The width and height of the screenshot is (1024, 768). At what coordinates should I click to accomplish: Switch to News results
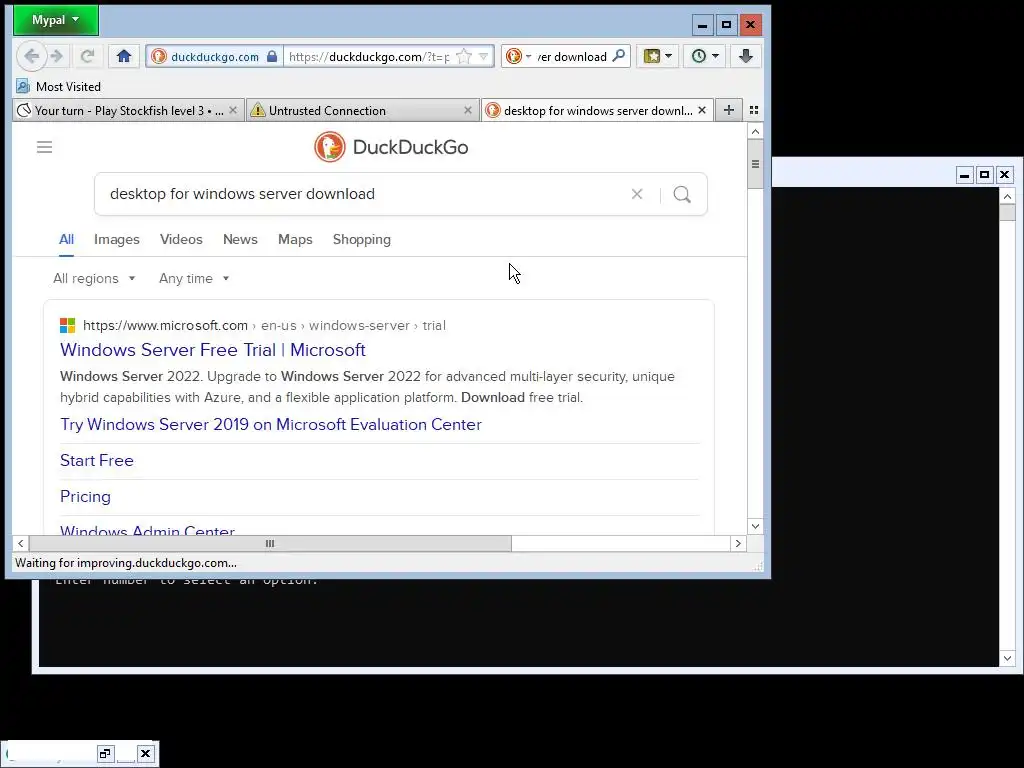pyautogui.click(x=240, y=239)
